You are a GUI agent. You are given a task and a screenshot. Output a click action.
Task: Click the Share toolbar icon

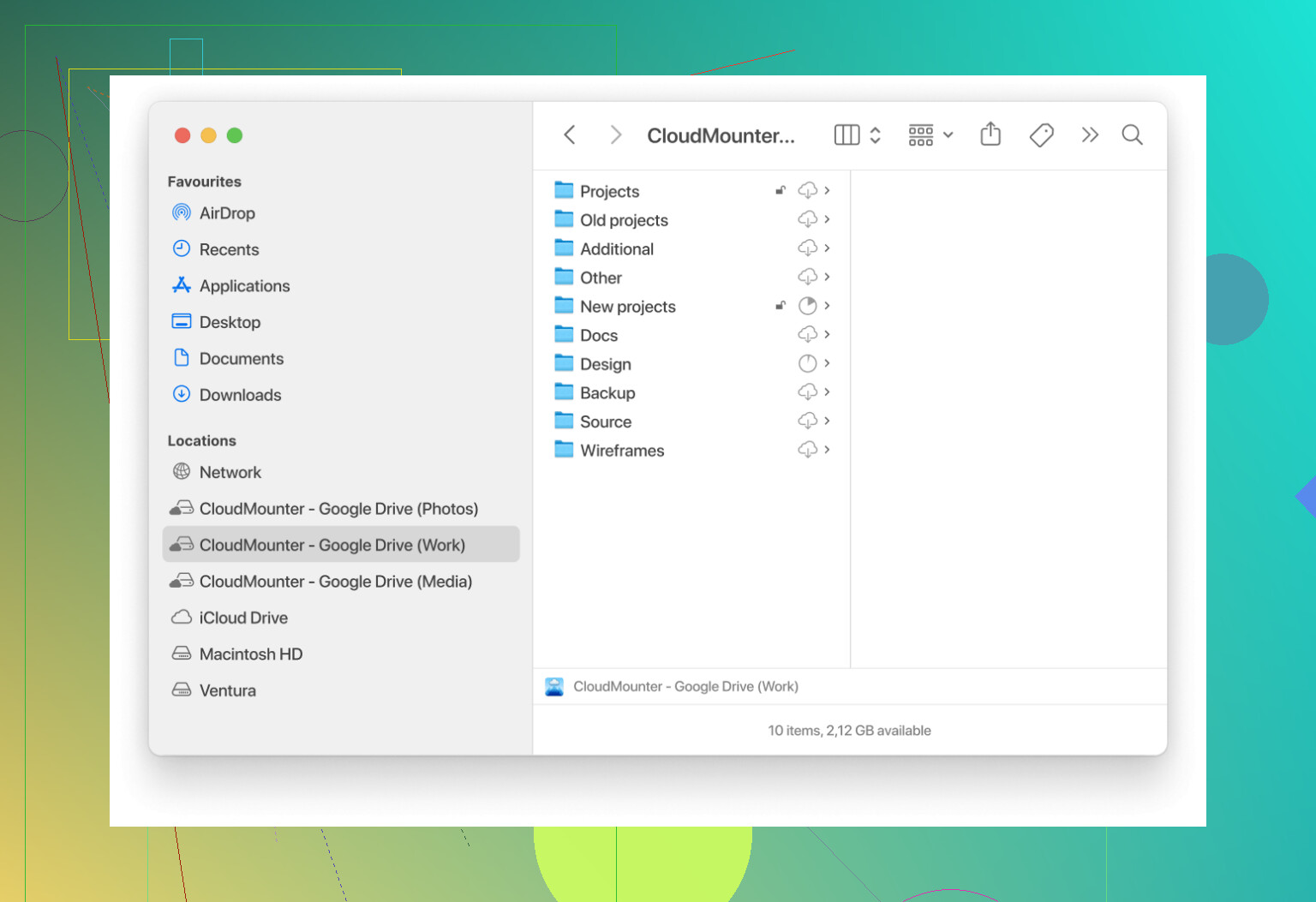tap(990, 134)
